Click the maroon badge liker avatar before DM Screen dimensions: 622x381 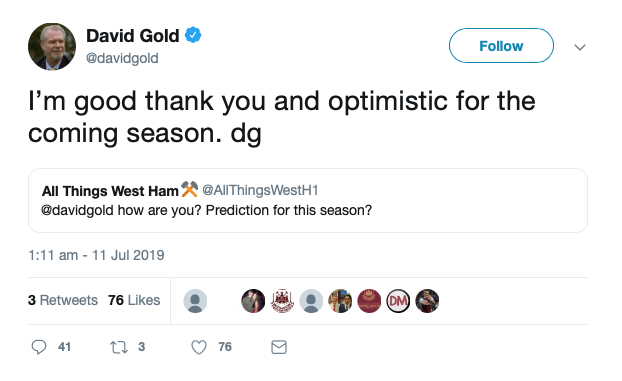[x=369, y=301]
